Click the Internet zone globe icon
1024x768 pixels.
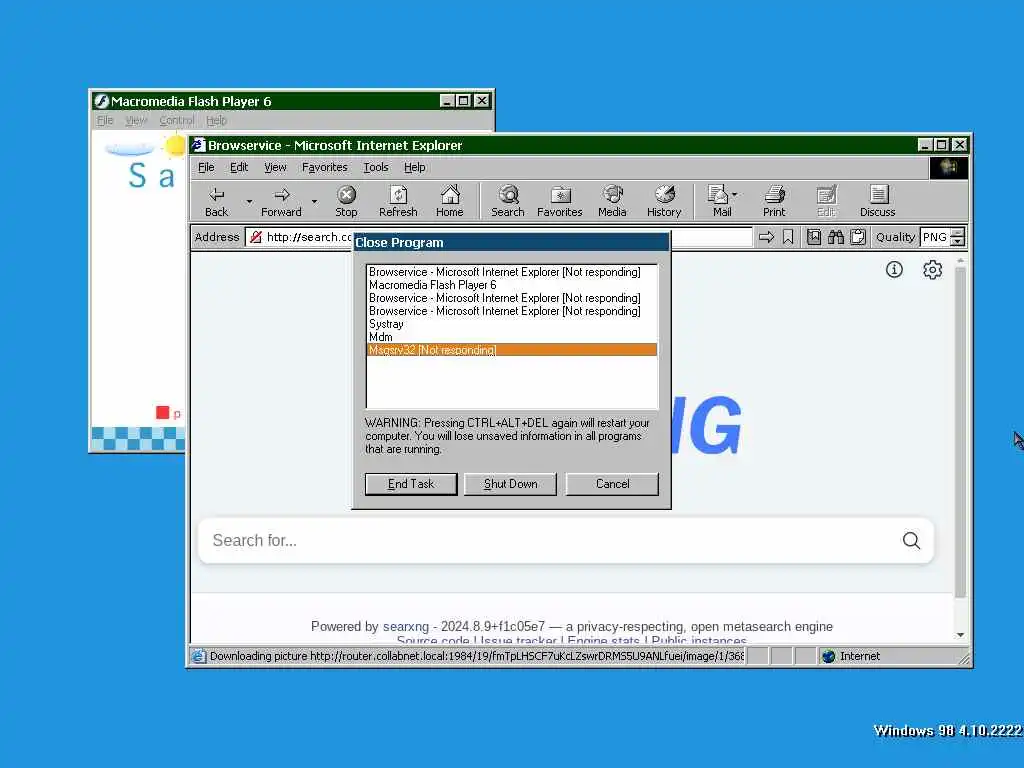829,656
